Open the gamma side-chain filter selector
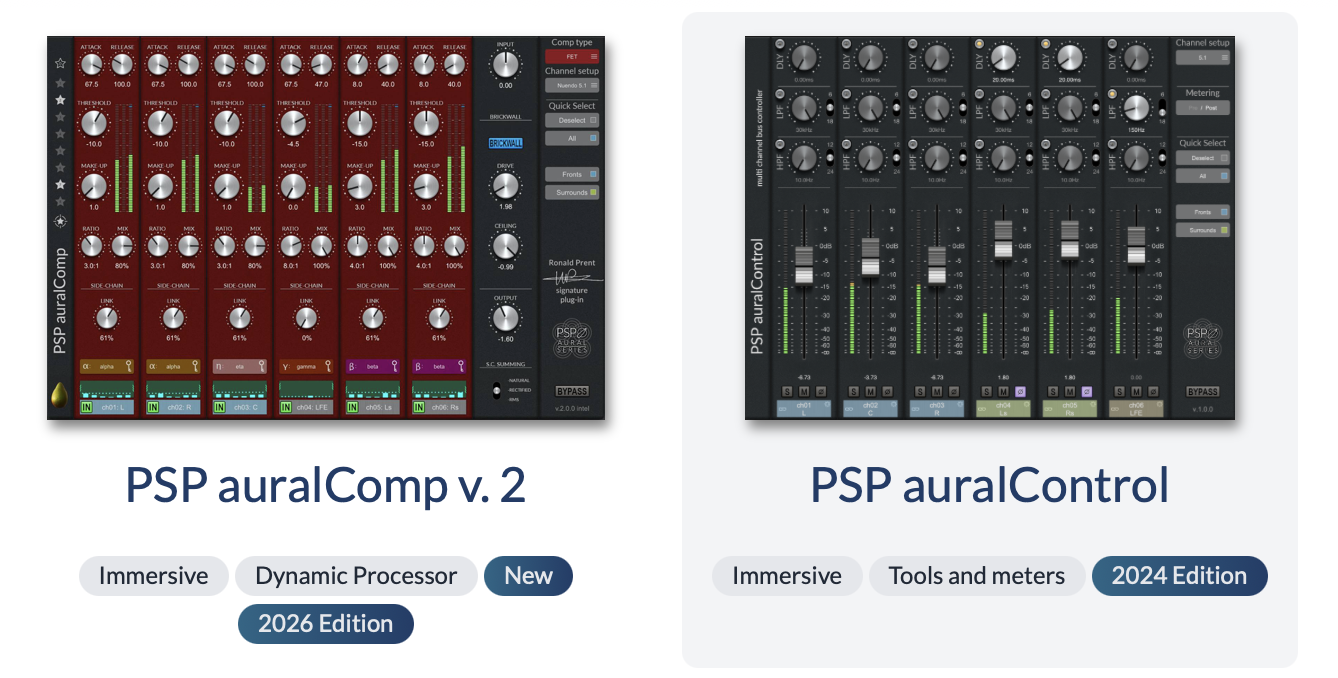 click(x=304, y=367)
